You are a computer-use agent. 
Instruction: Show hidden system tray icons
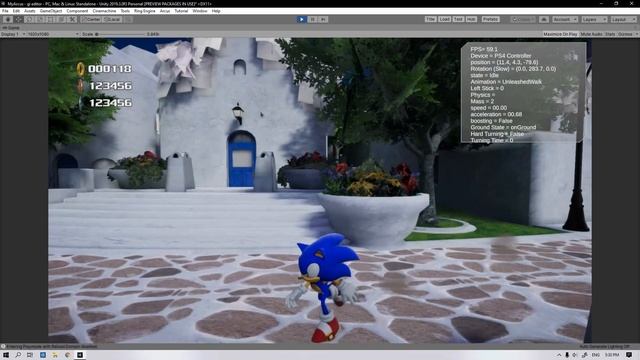click(559, 355)
